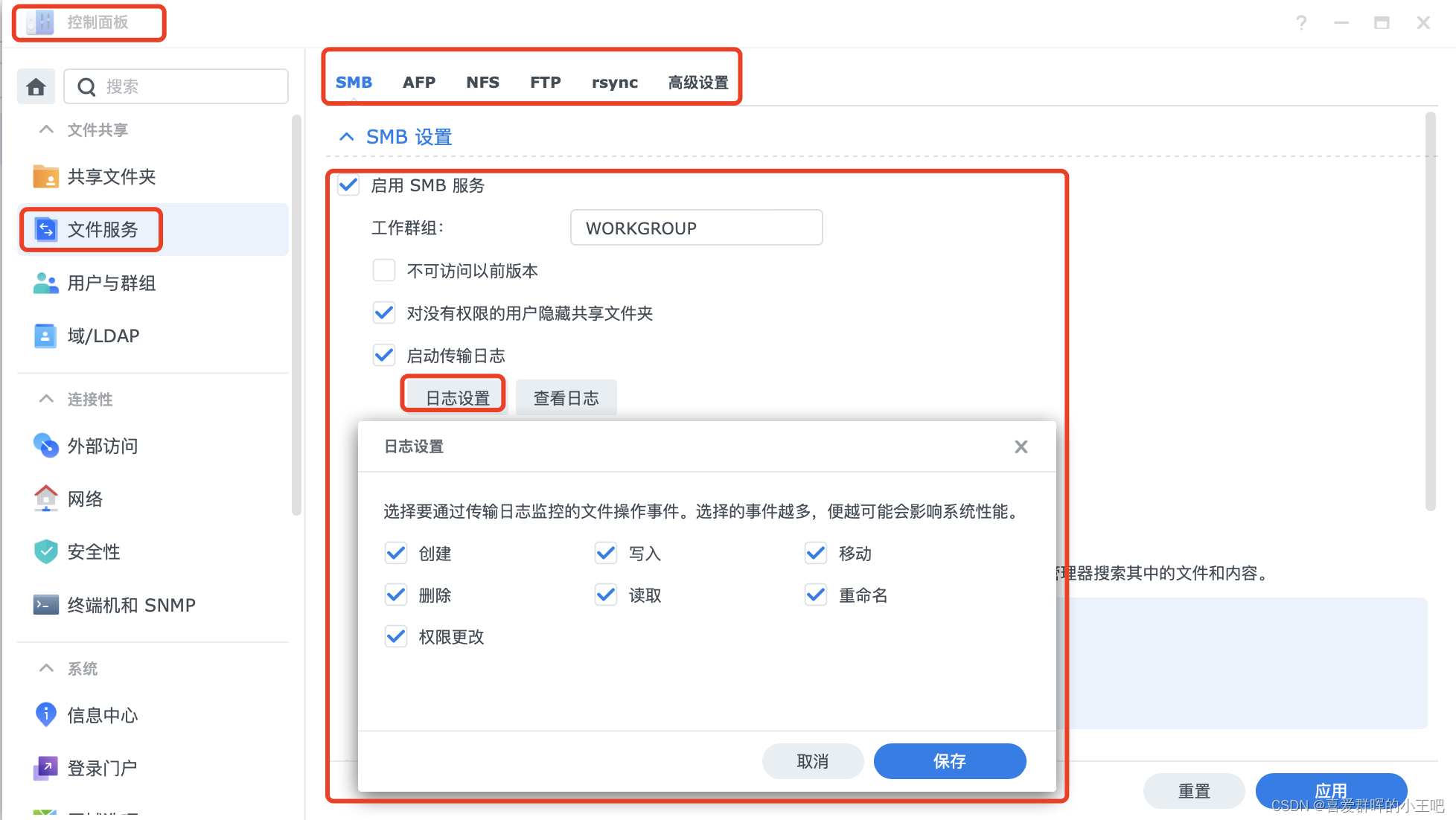
Task: Enable the 不可访问以前版本 checkbox
Action: (384, 271)
